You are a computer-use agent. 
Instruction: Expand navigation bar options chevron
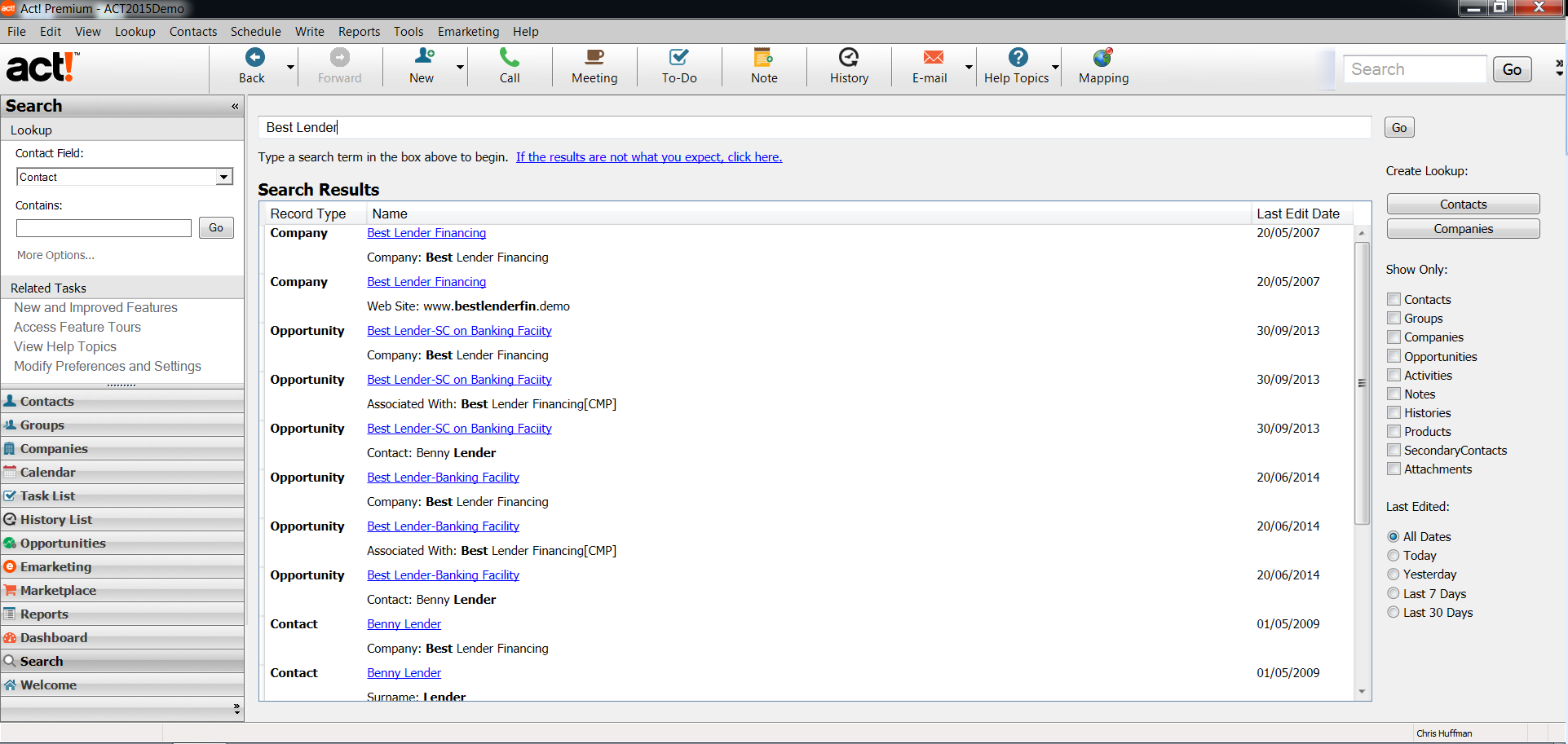pos(236,709)
